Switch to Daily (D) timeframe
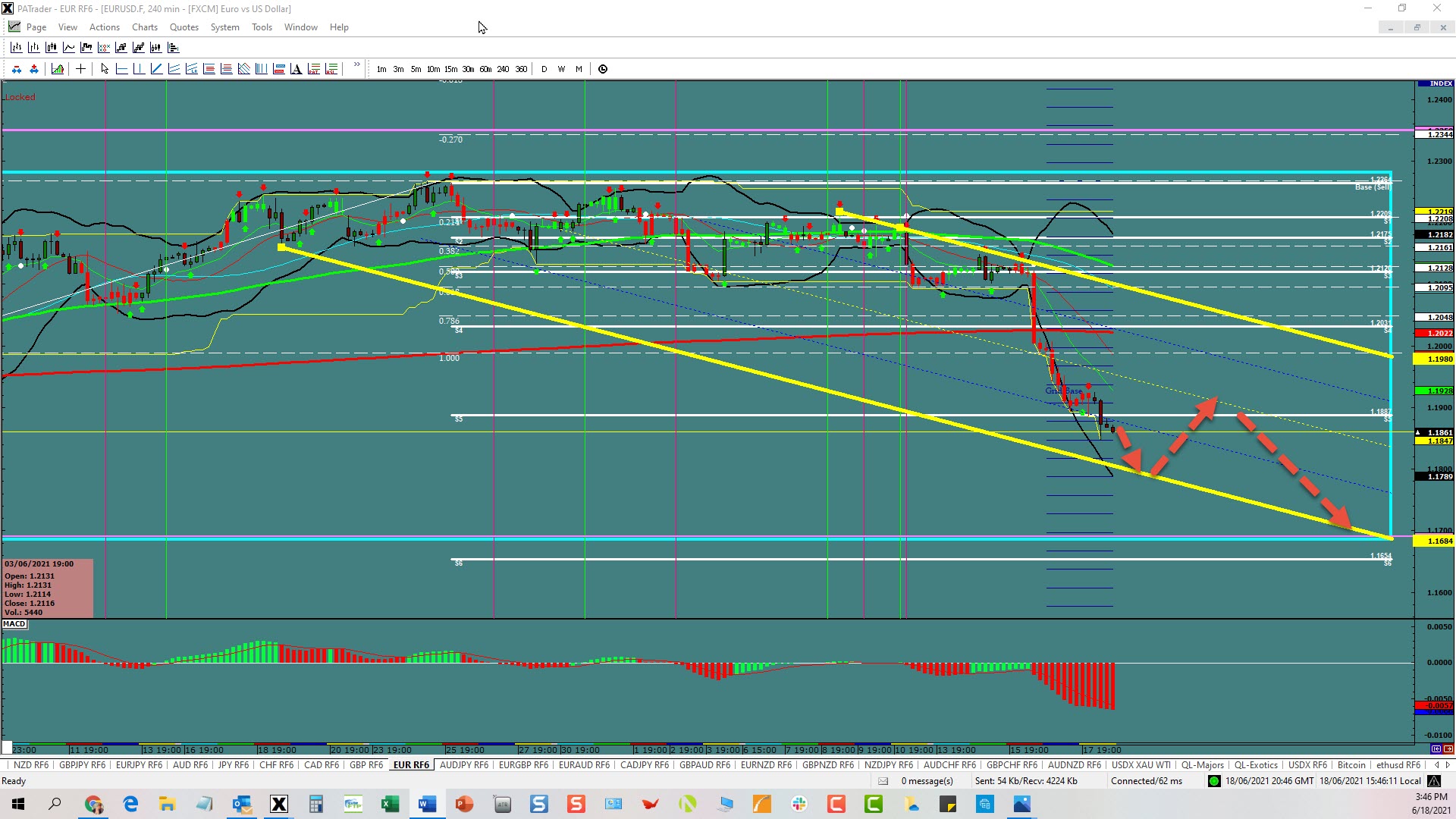The height and width of the screenshot is (819, 1456). coord(544,69)
